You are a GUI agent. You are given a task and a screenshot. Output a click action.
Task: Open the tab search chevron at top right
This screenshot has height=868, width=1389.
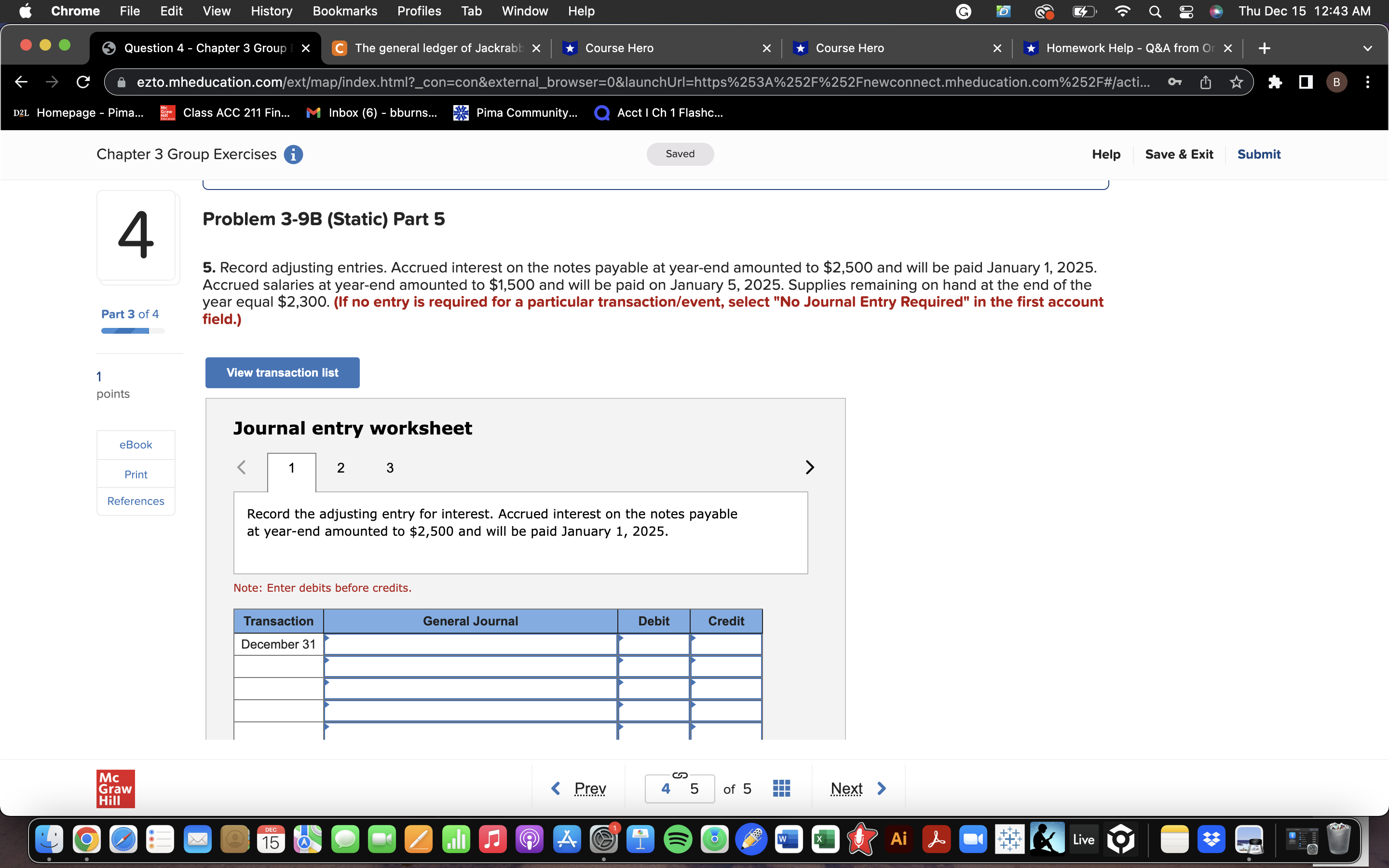(x=1368, y=48)
